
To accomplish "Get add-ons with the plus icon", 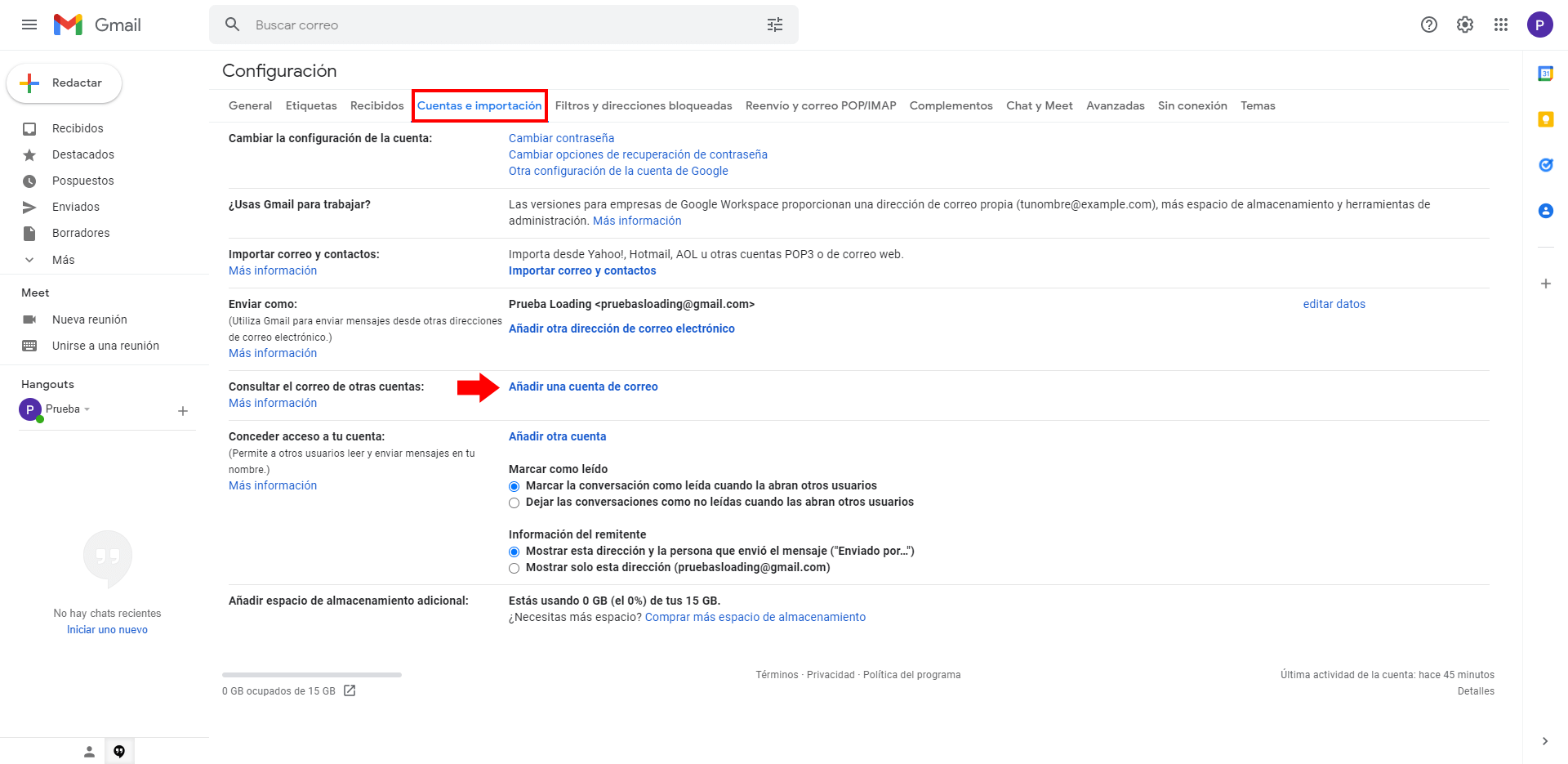I will pyautogui.click(x=1546, y=284).
